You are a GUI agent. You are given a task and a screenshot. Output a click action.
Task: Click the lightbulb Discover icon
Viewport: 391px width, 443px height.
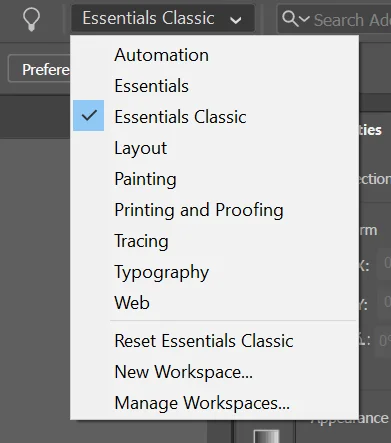tap(31, 19)
